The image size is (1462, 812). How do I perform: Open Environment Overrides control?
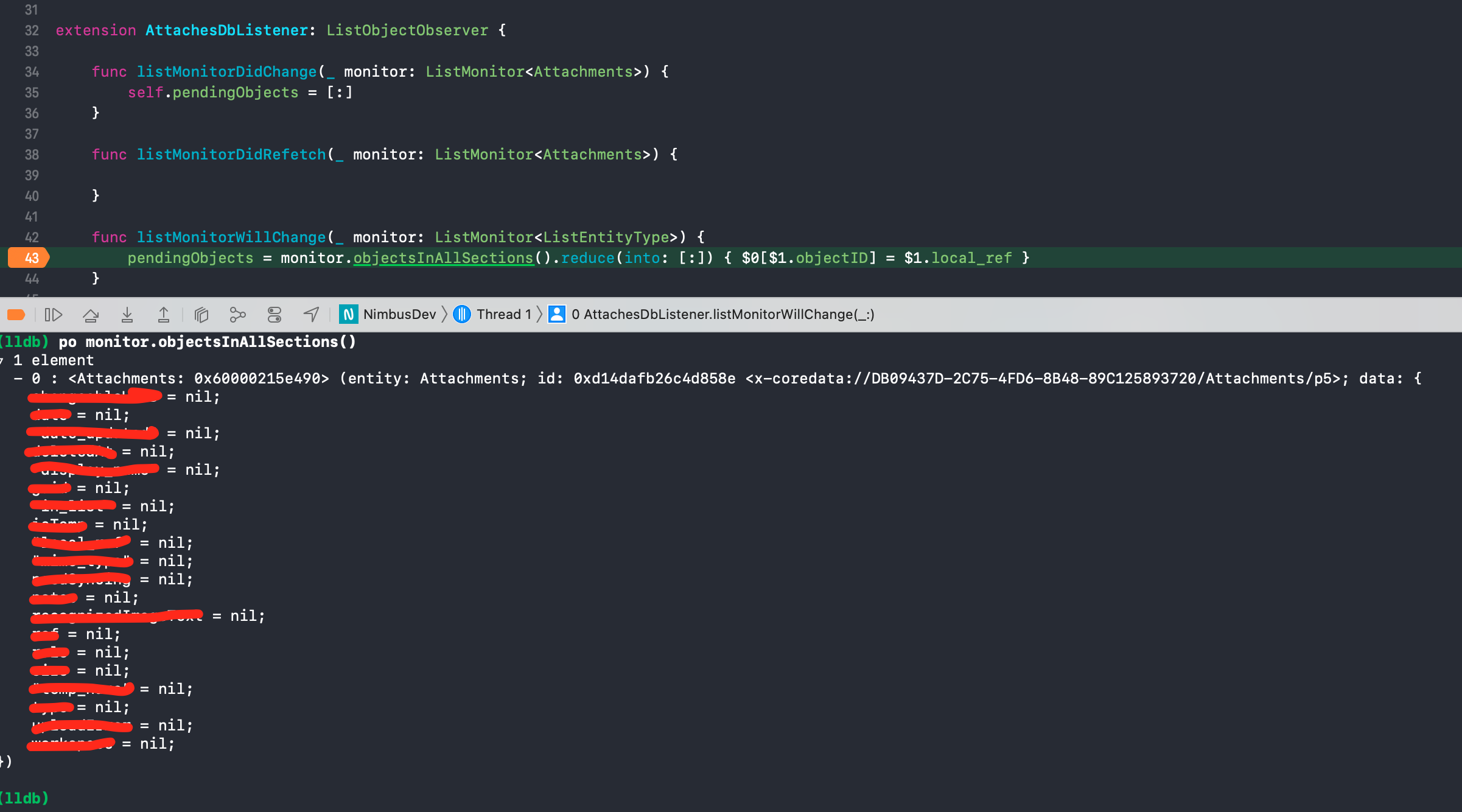pyautogui.click(x=275, y=315)
